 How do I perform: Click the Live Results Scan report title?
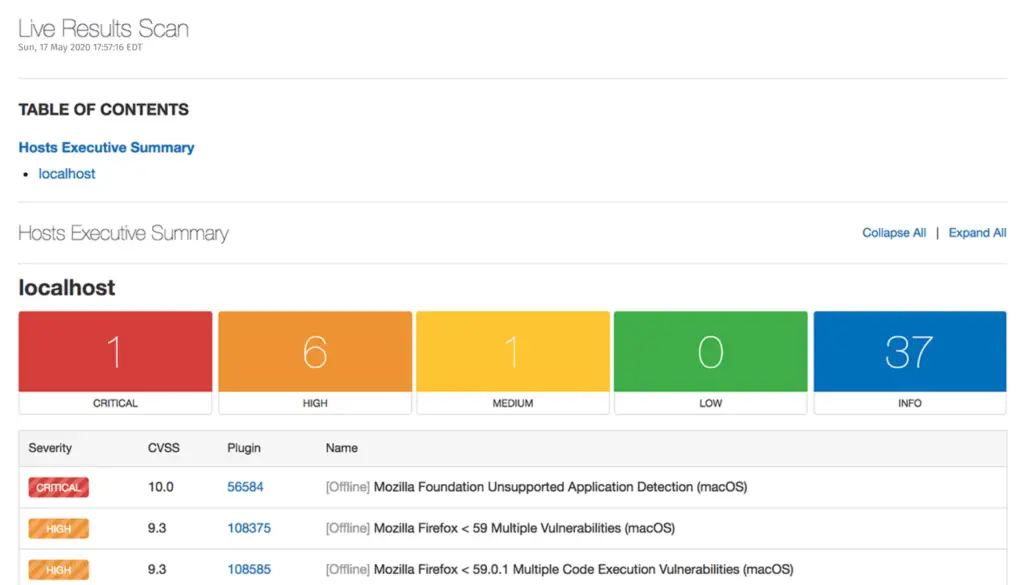(102, 28)
